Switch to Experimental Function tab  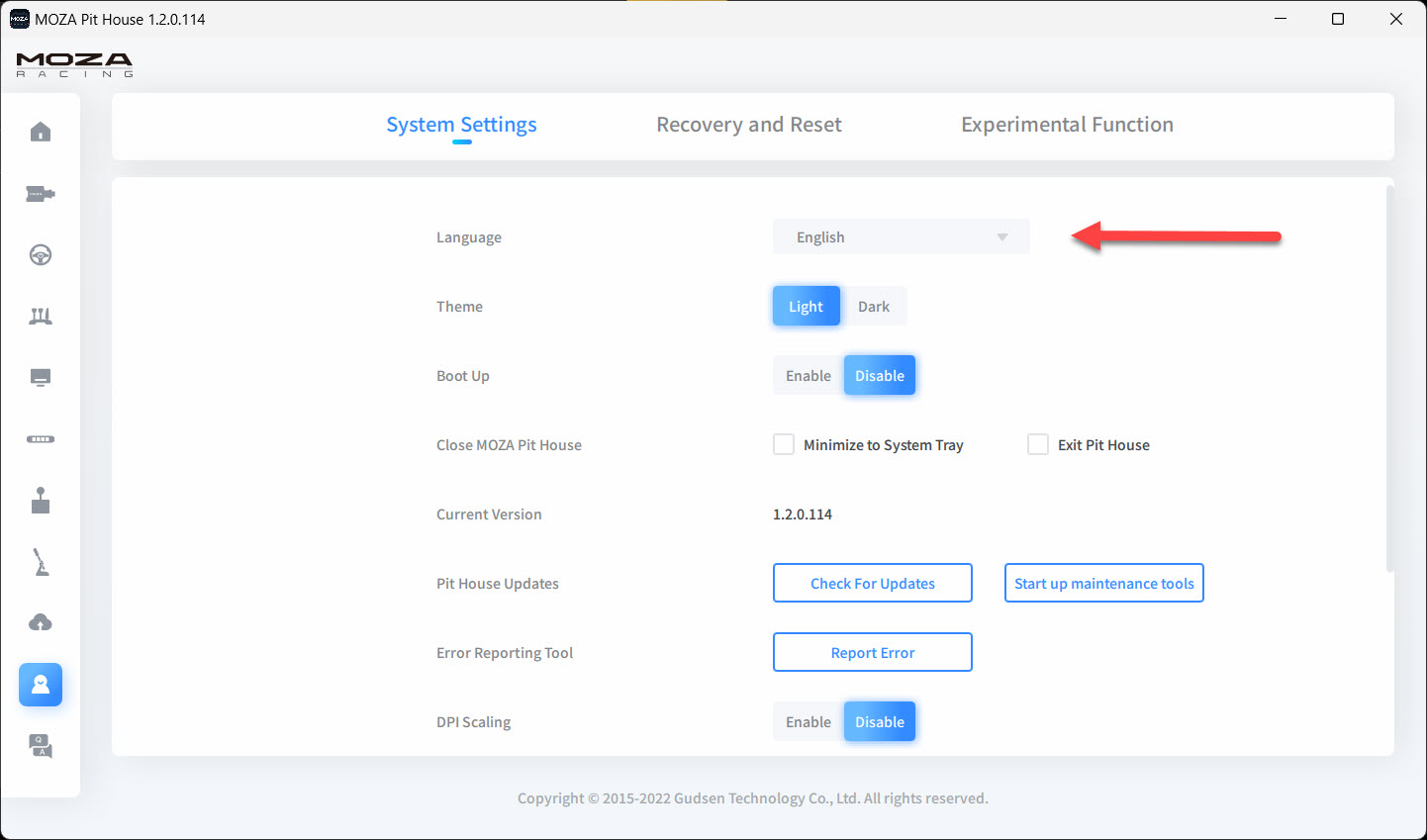point(1067,125)
